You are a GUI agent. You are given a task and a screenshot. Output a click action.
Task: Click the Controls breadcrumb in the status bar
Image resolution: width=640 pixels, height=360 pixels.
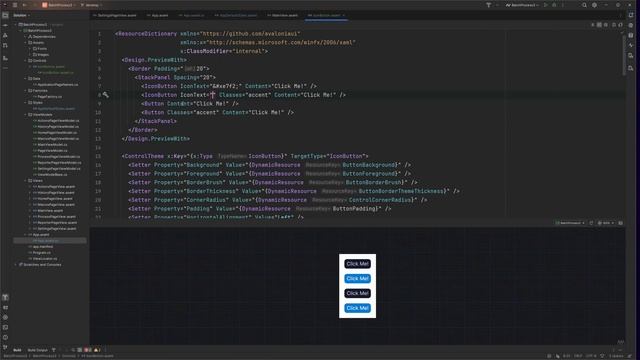[x=69, y=356]
